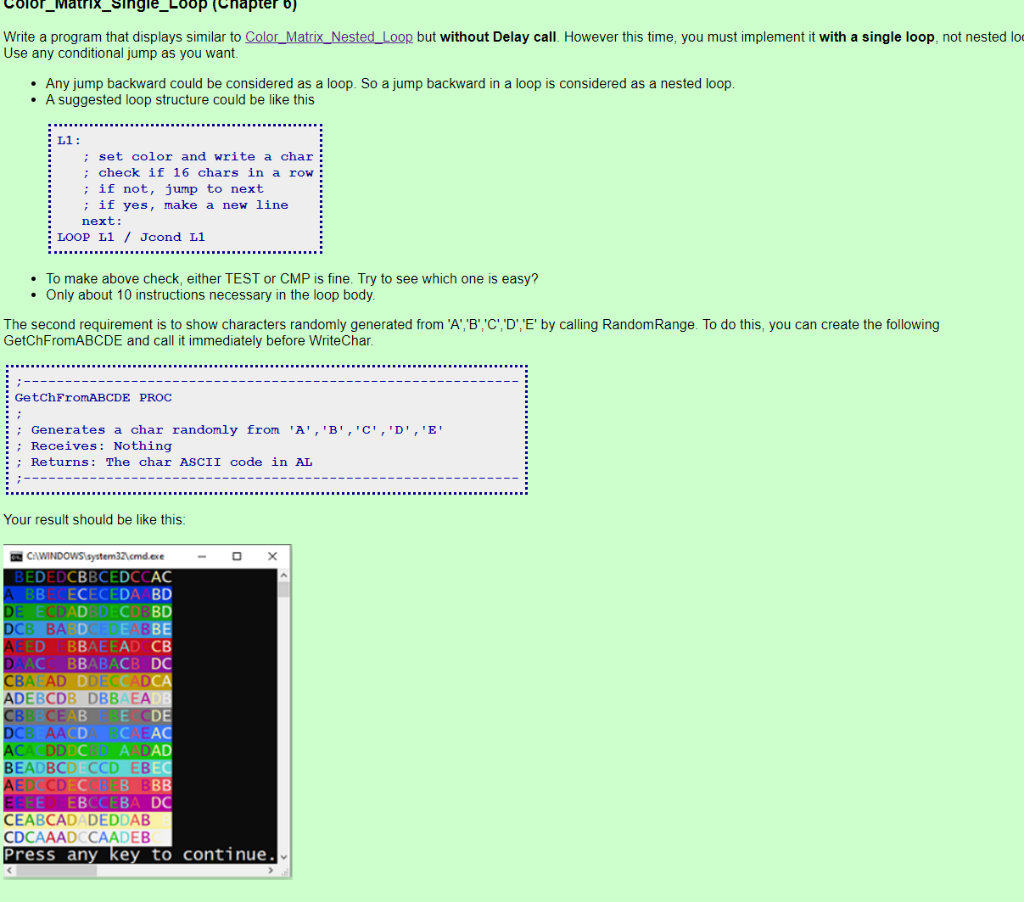Click the vertical scrollbar up arrow
1024x902 pixels.
[283, 572]
